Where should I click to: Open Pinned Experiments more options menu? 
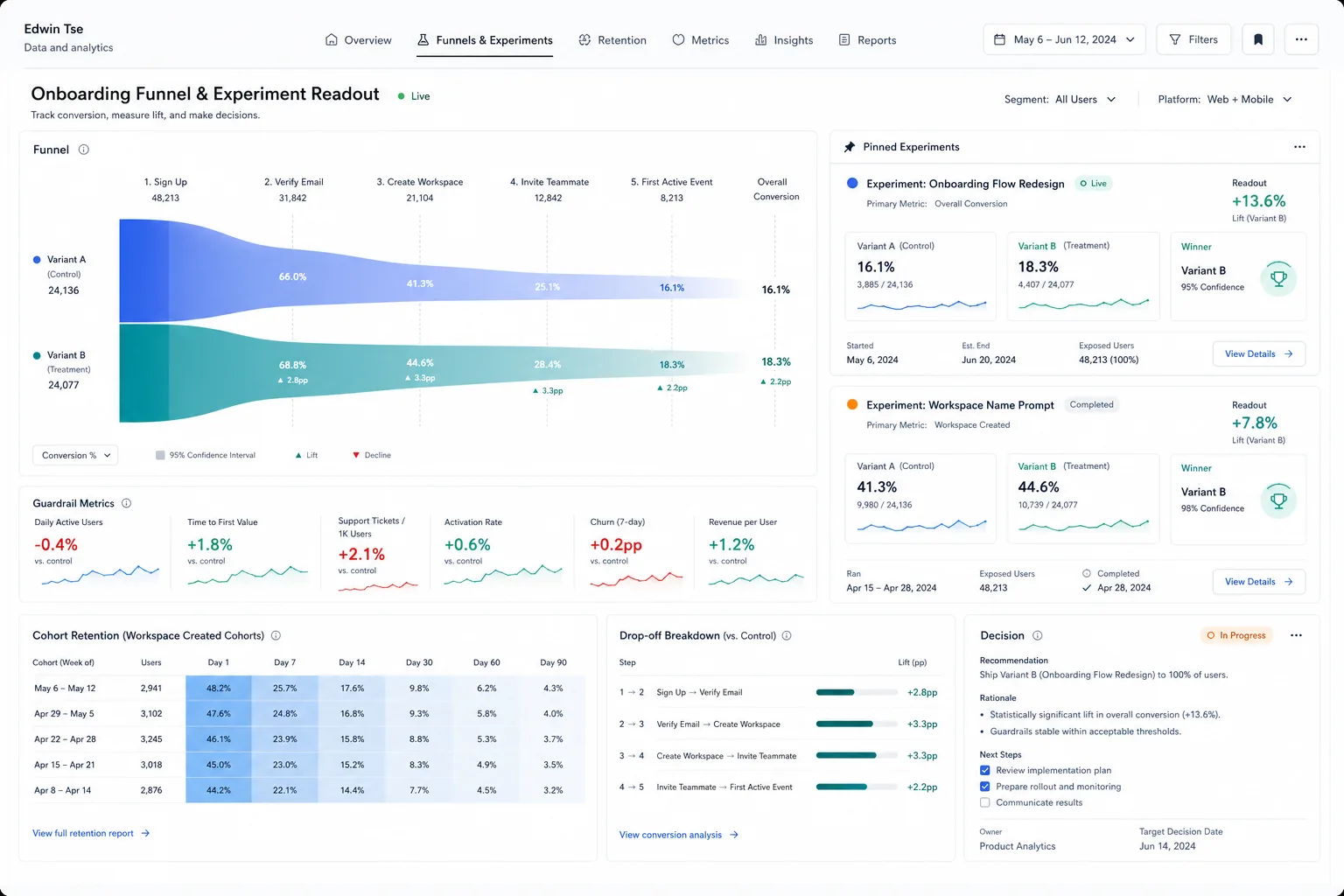click(1299, 147)
